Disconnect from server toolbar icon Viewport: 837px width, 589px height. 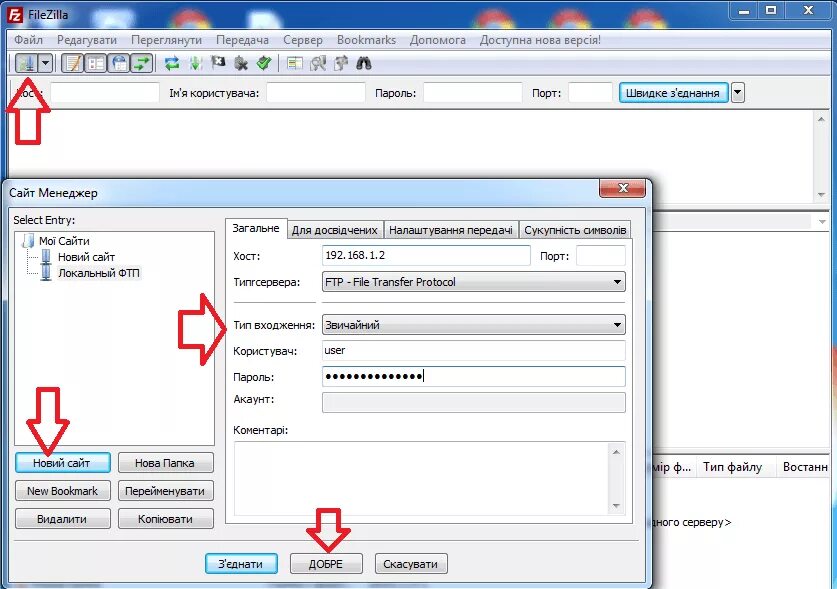241,64
